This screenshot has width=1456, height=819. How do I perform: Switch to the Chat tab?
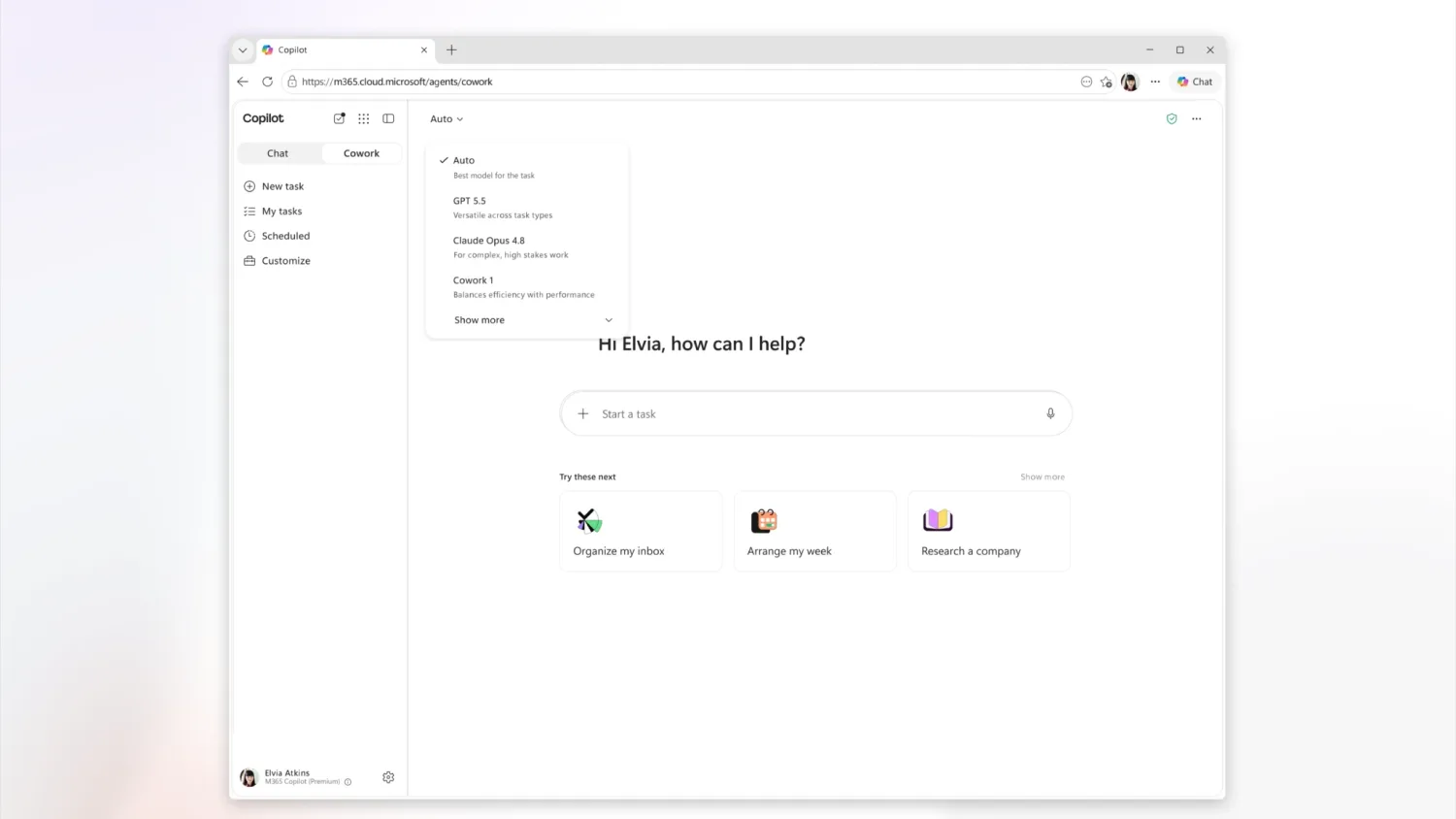(x=278, y=153)
